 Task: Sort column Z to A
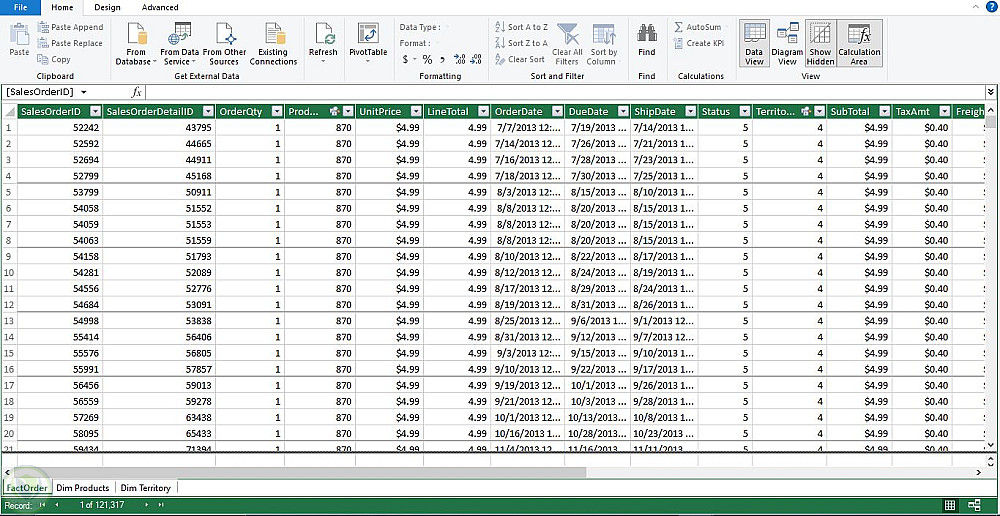click(x=521, y=43)
